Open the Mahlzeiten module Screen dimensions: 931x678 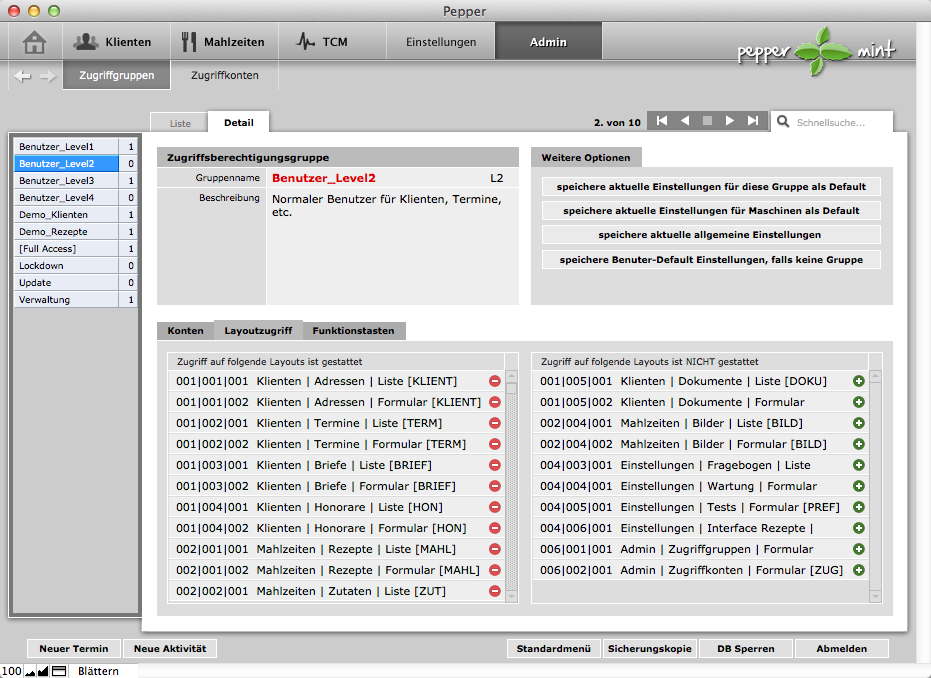pos(222,42)
